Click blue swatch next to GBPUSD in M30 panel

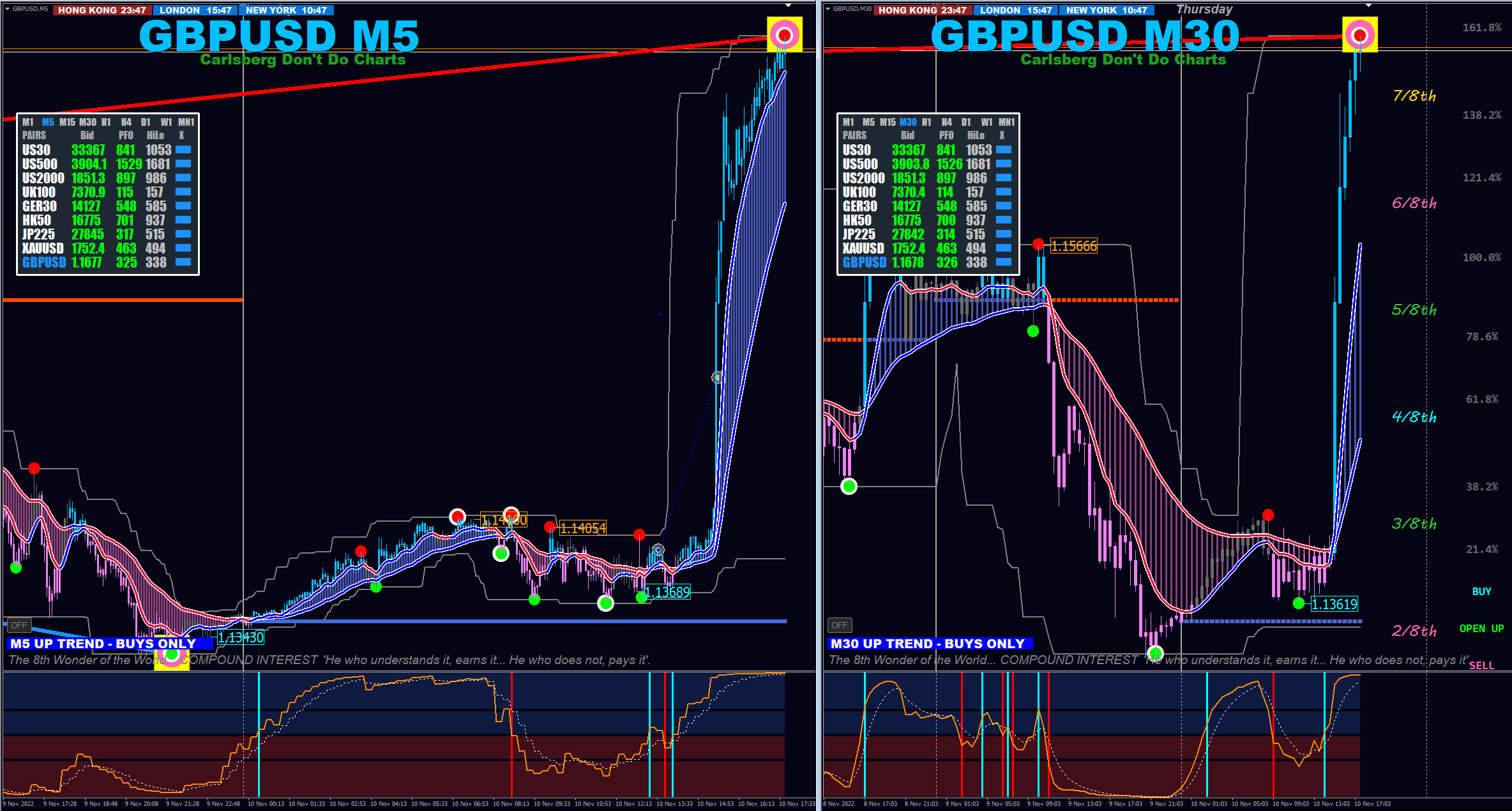click(x=1004, y=262)
